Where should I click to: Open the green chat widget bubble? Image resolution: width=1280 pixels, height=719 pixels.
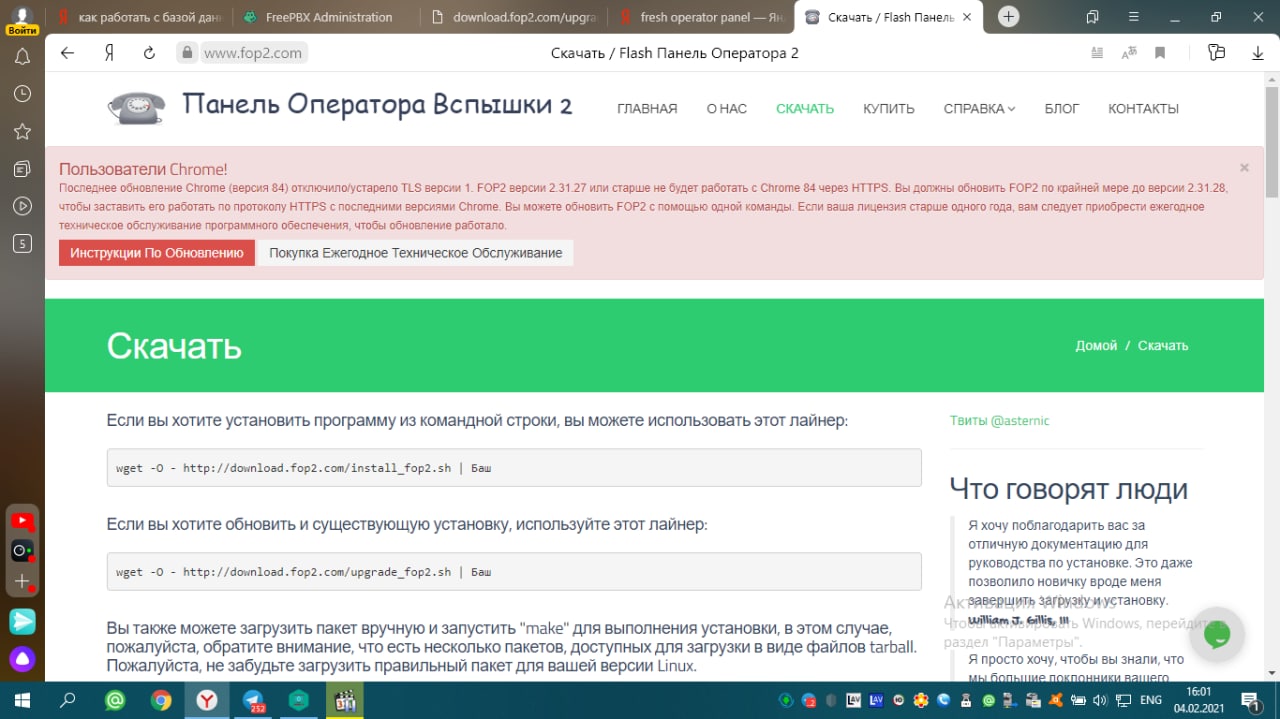(x=1217, y=634)
